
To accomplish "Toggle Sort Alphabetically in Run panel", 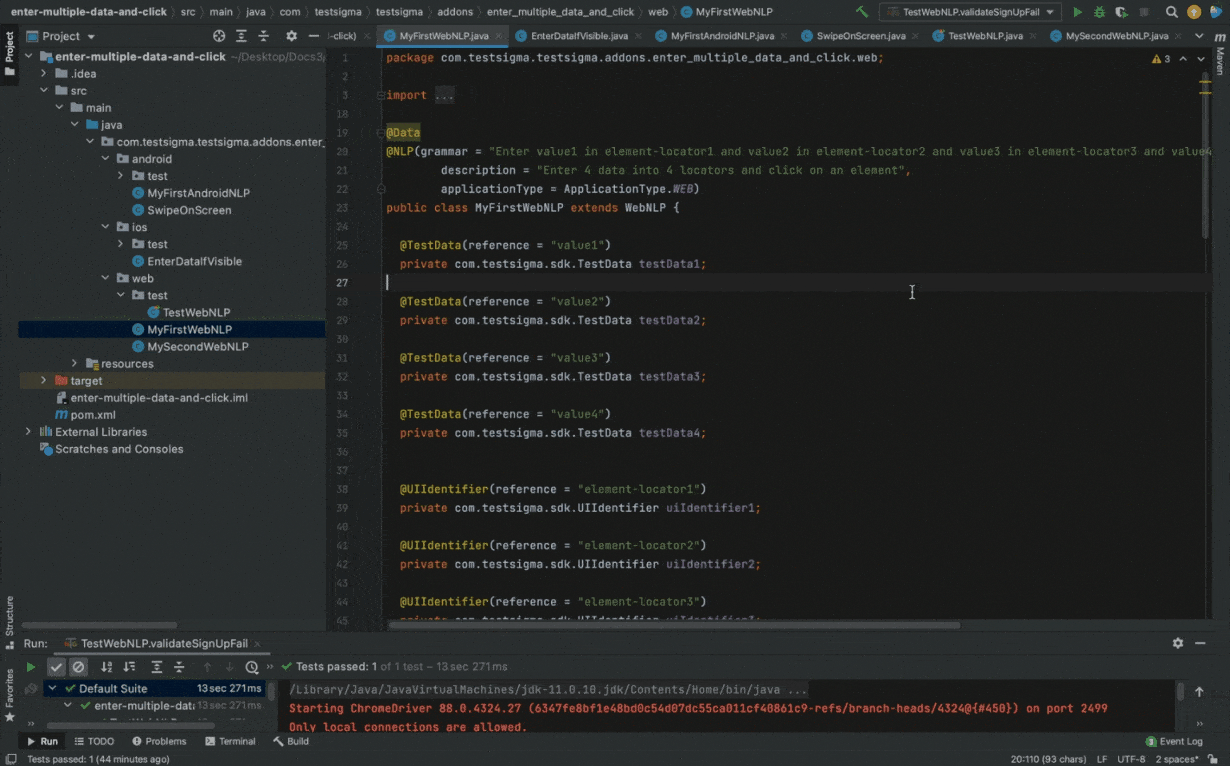I will [x=107, y=667].
